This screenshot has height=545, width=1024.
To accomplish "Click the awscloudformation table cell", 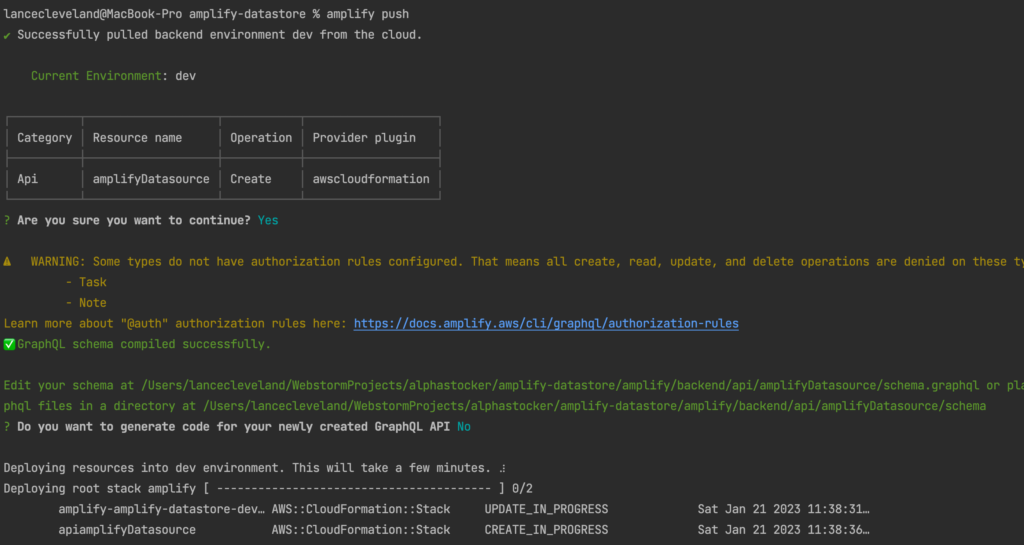I will 371,179.
